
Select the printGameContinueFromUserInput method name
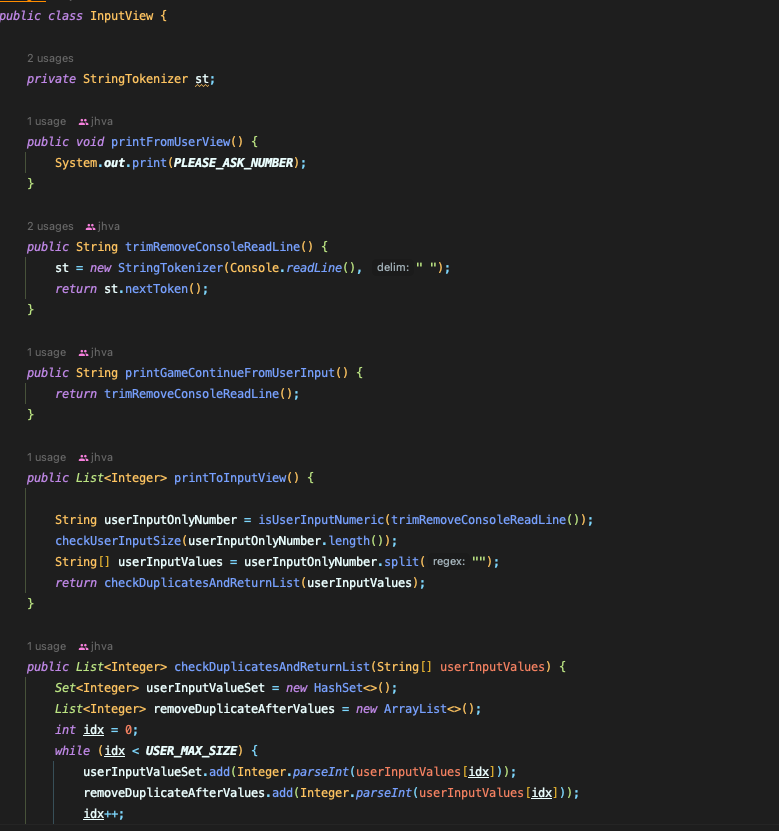[230, 373]
